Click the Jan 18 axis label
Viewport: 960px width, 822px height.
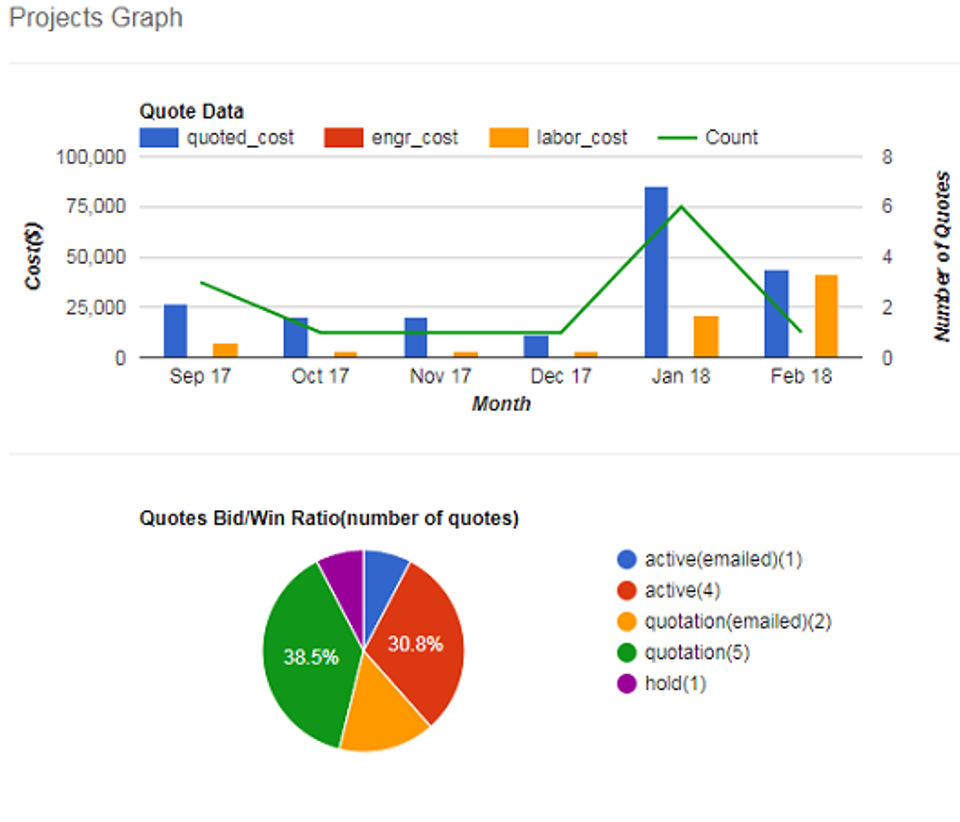pyautogui.click(x=681, y=376)
